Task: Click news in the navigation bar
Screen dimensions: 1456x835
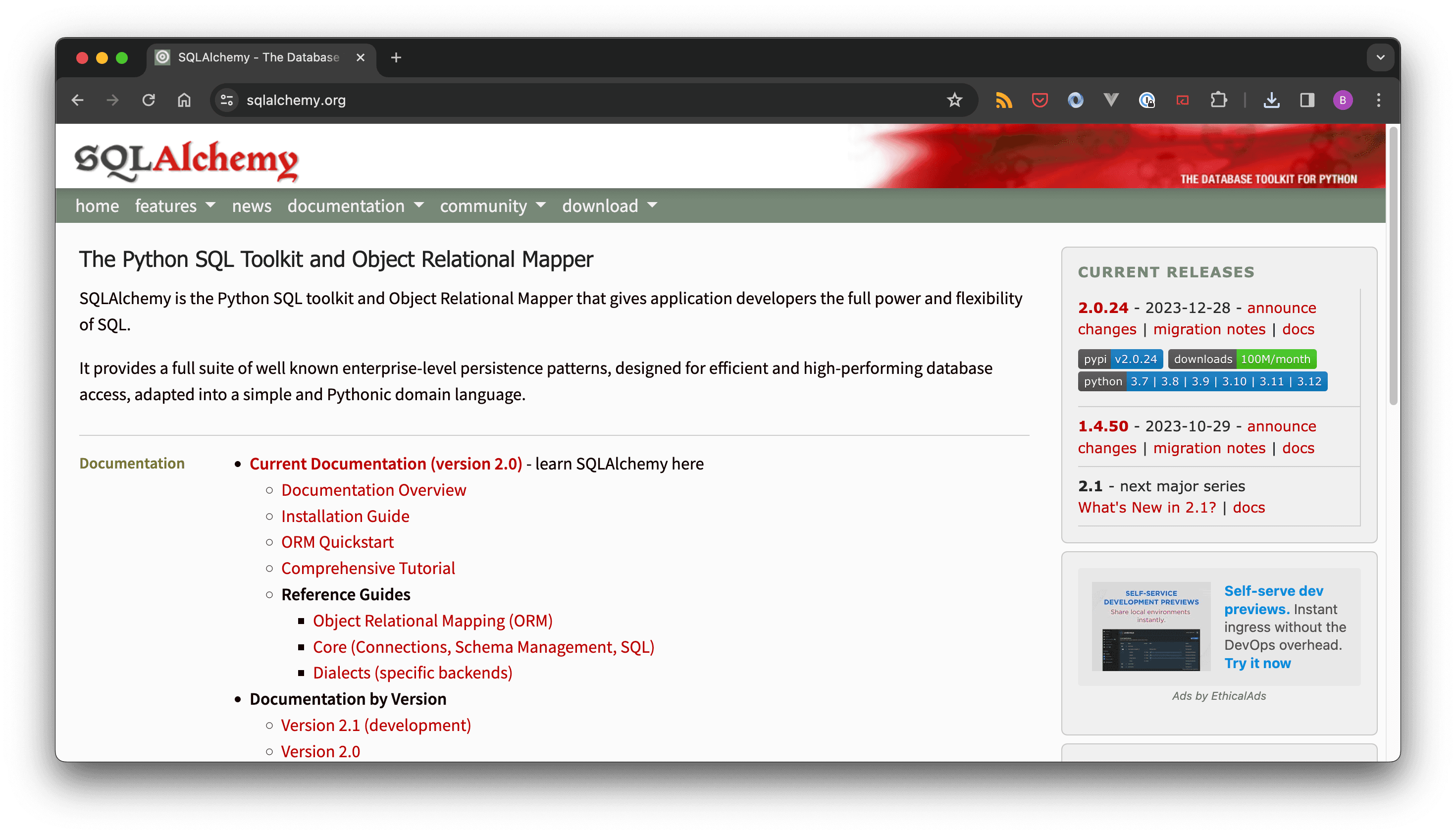Action: tap(251, 206)
